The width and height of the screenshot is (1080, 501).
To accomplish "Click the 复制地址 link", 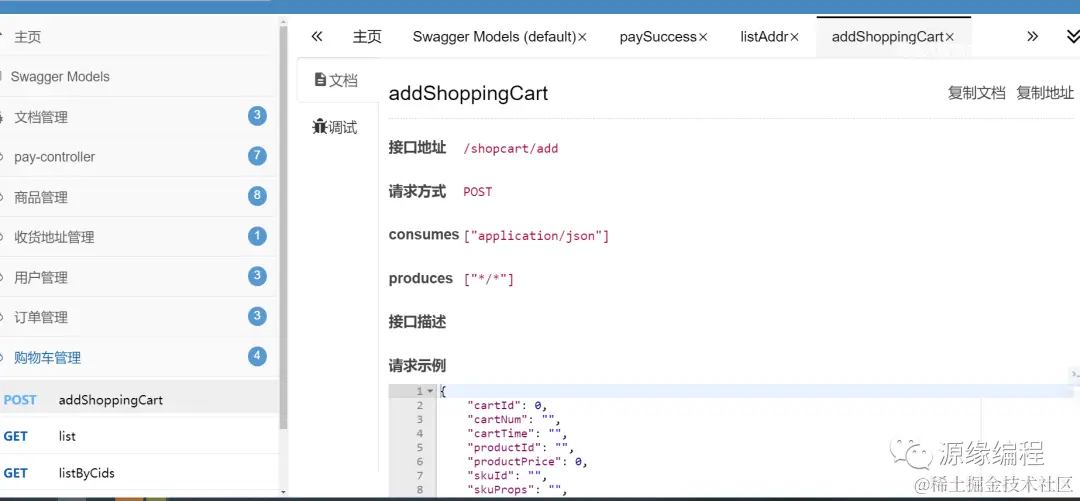I will pos(1046,93).
